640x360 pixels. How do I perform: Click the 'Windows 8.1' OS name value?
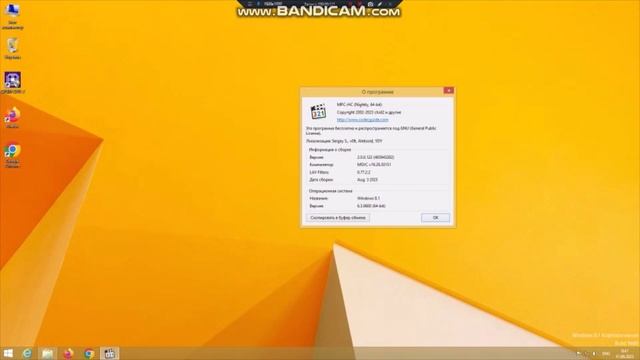click(368, 198)
